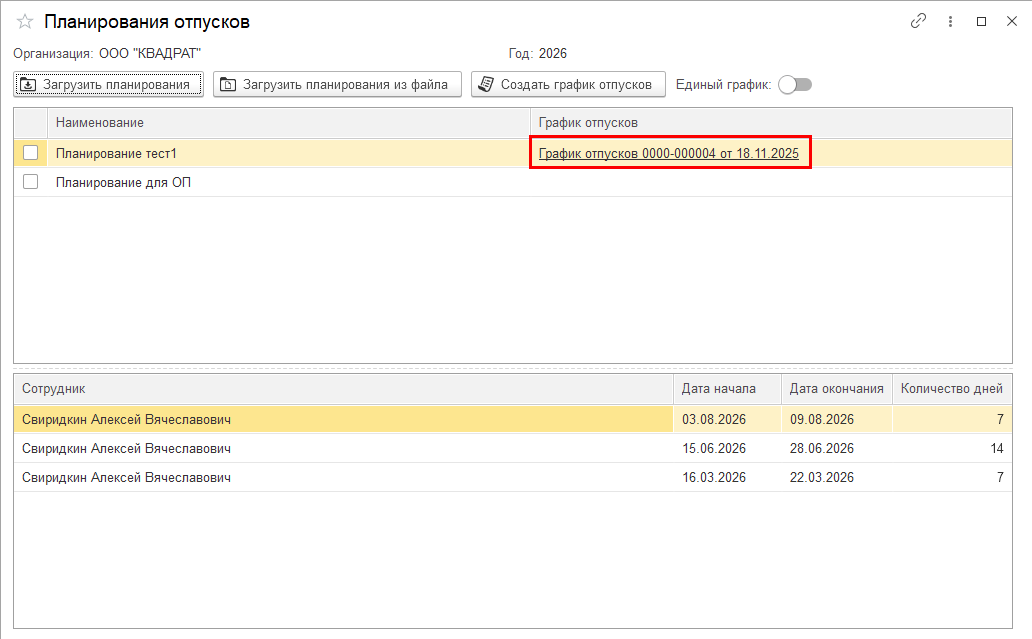Click Загрузить планирования из файла button
The height and width of the screenshot is (639, 1032).
pyautogui.click(x=337, y=85)
